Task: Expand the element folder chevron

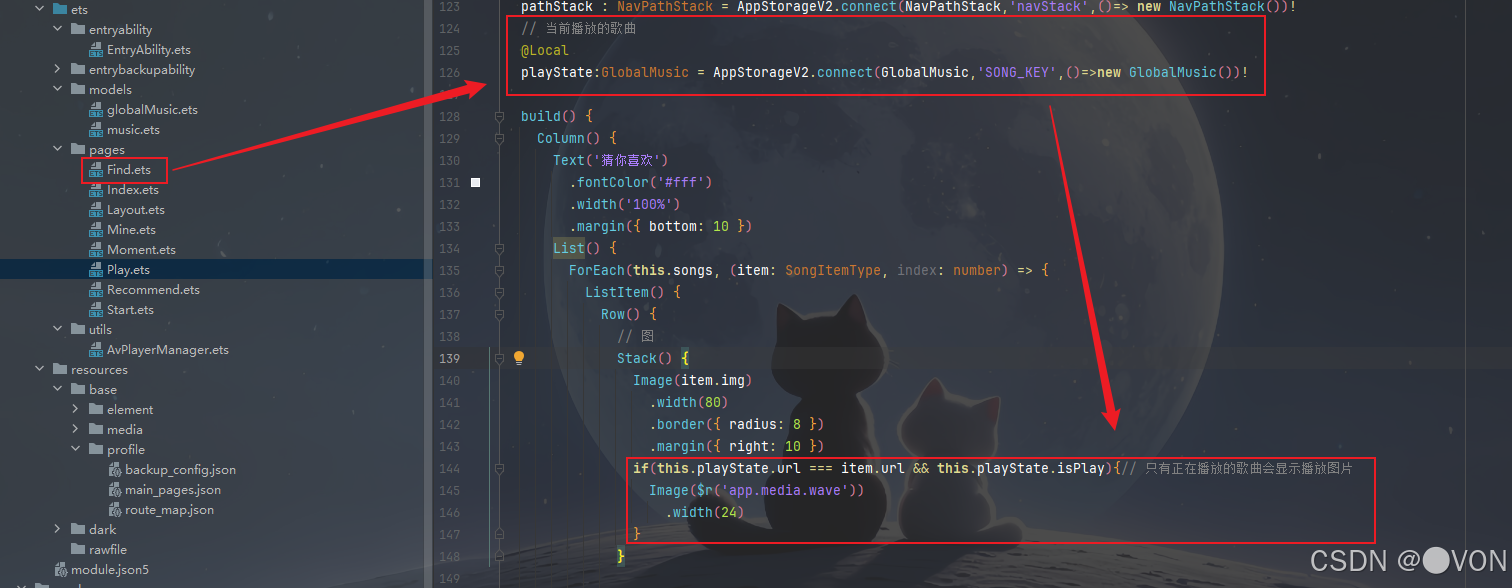Action: click(x=76, y=409)
